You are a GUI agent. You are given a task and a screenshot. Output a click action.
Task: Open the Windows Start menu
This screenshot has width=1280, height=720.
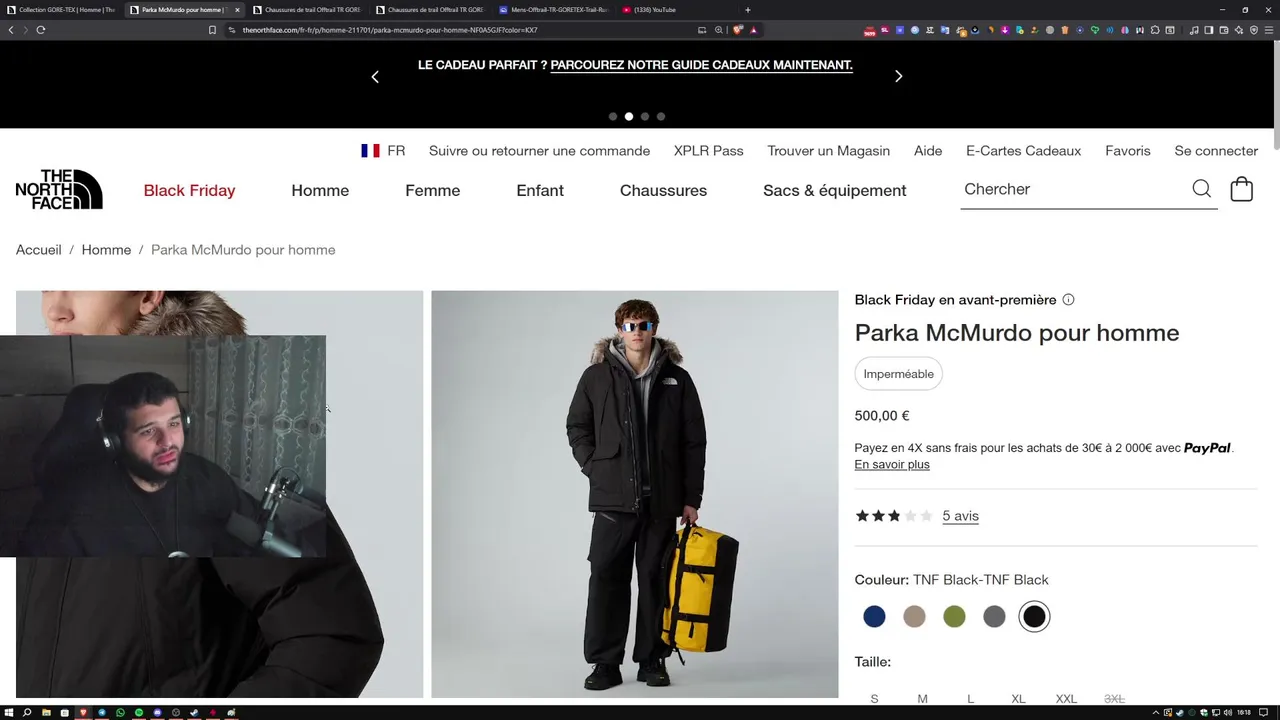[9, 713]
